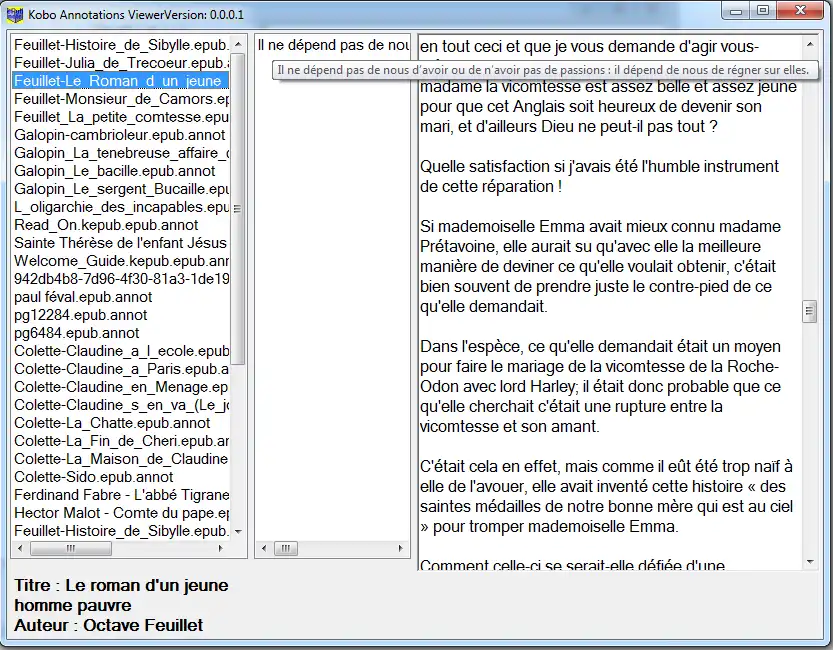
Task: Select Colette-Claudine_s_en_va file
Action: [x=122, y=405]
